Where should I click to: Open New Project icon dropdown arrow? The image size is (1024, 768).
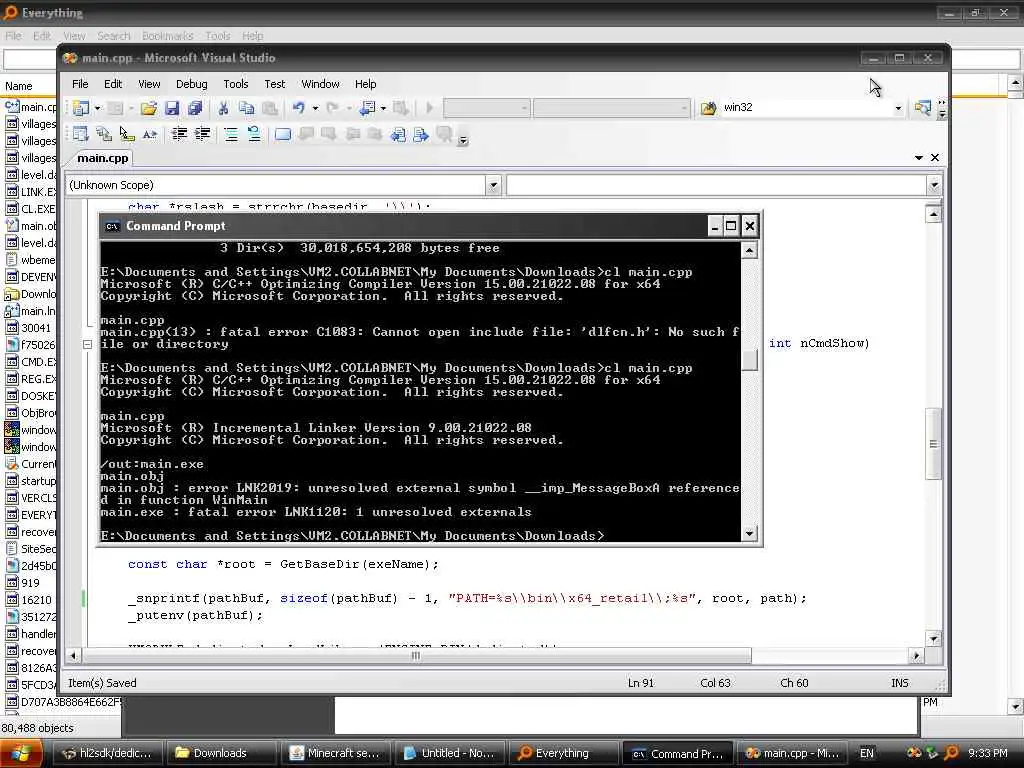(97, 108)
